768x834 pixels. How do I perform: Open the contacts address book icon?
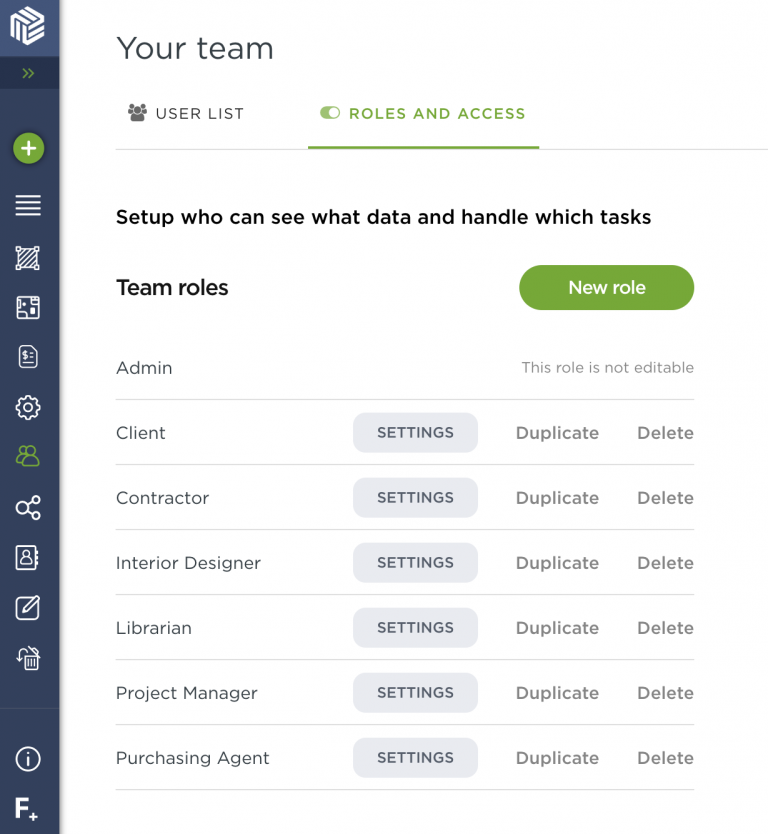28,558
